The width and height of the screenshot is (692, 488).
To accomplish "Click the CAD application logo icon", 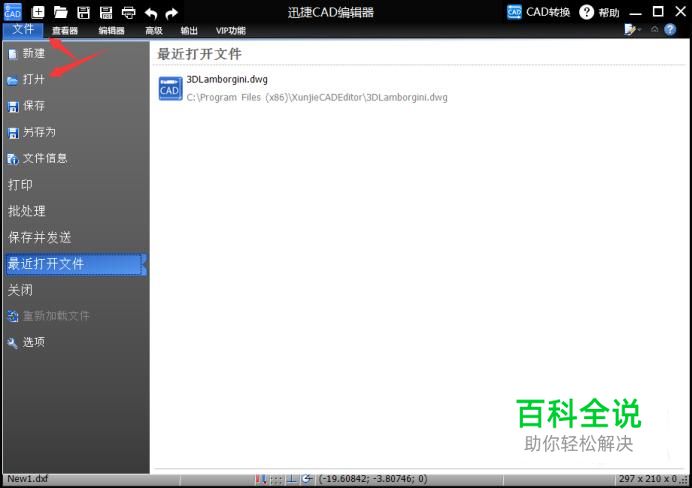I will (x=12, y=12).
